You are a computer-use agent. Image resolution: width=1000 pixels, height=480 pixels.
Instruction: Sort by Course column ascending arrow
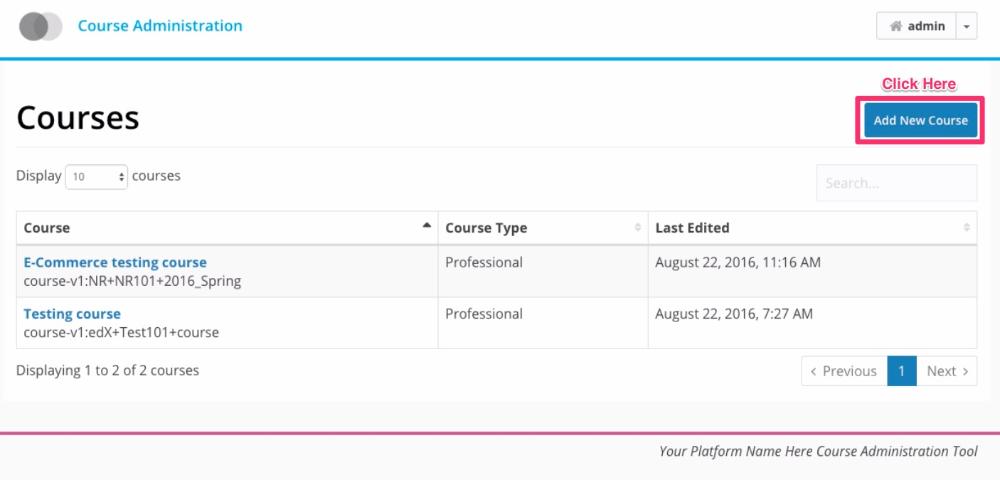(427, 225)
